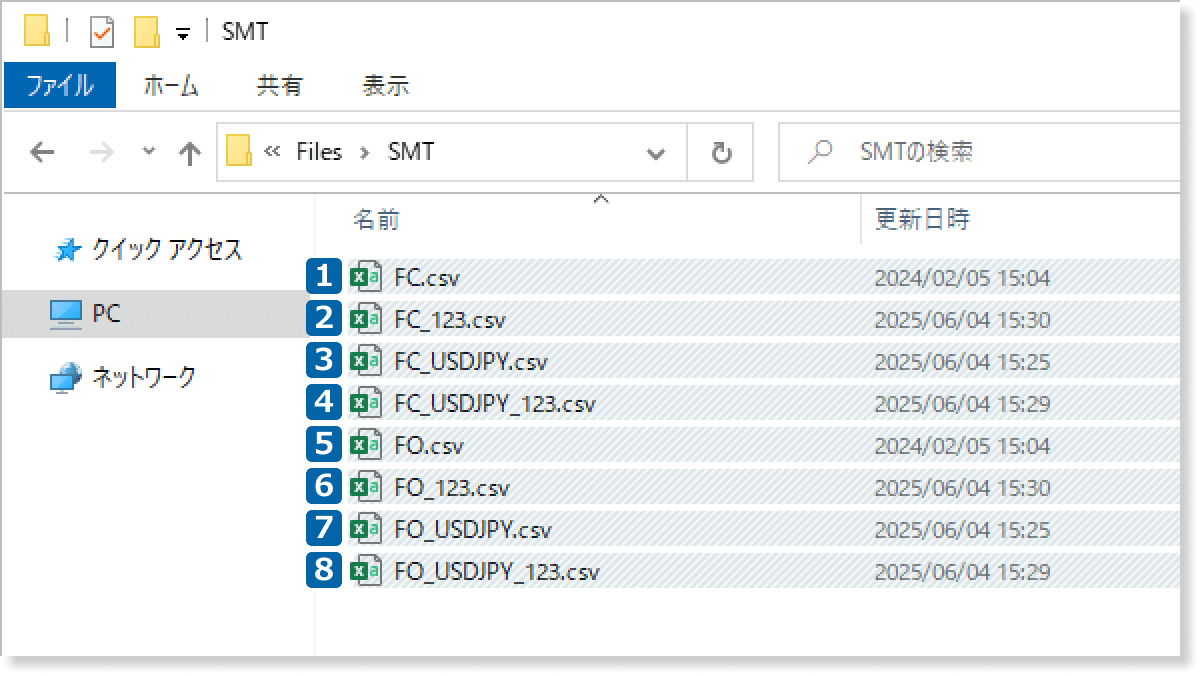The height and width of the screenshot is (676, 1200).
Task: Select クイック アクセス in the navigation pane
Action: pyautogui.click(x=166, y=250)
